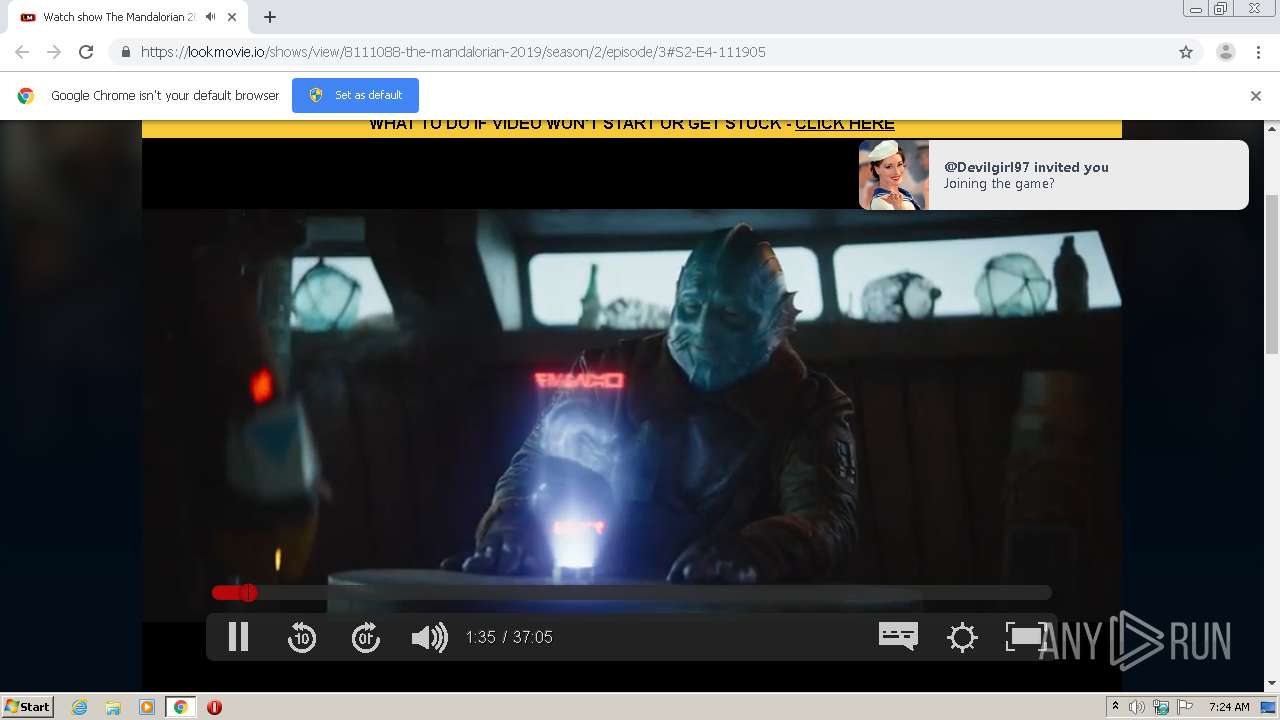
Task: Open Action Center flag icon
Action: click(x=1184, y=707)
